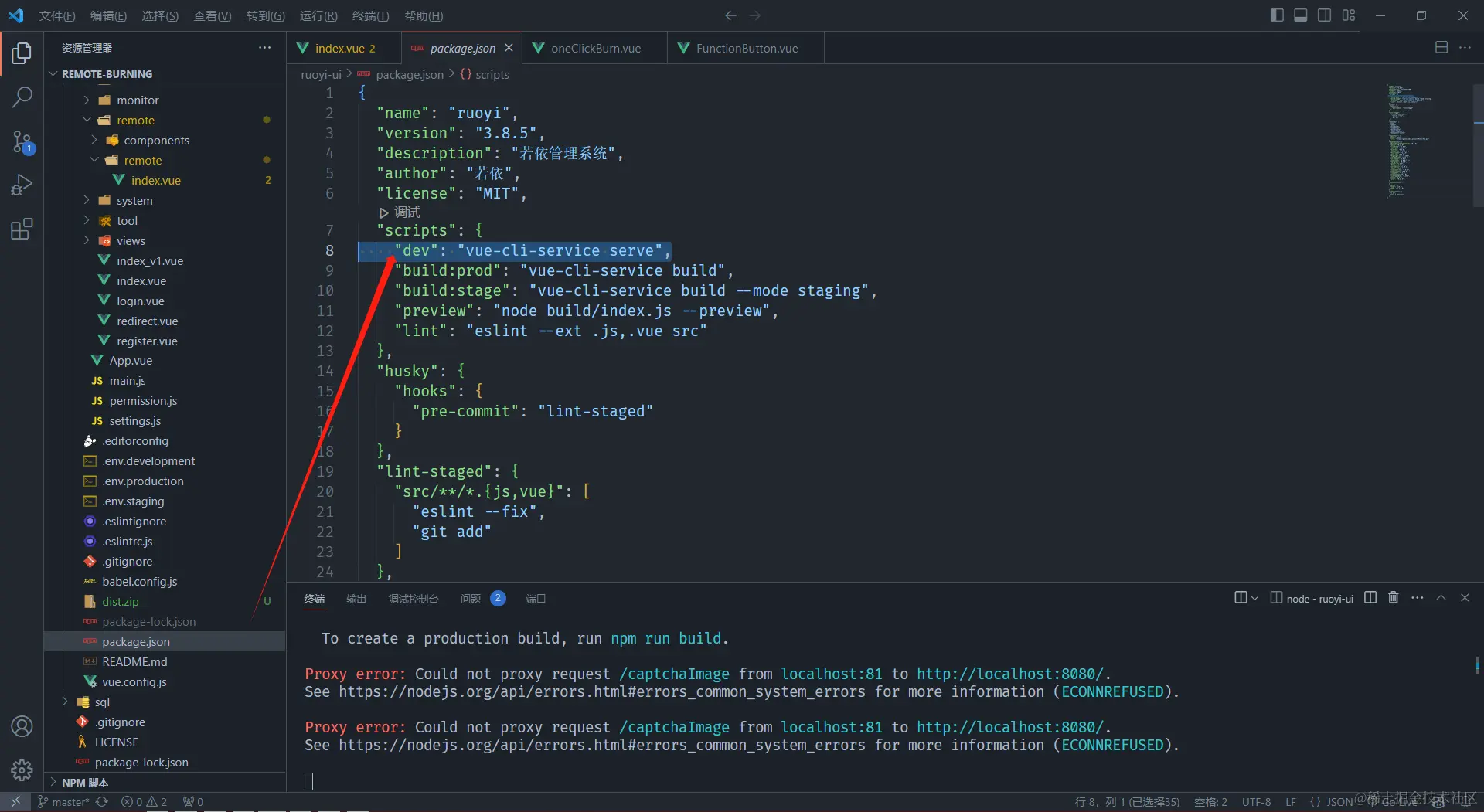Viewport: 1484px width, 812px height.
Task: Open the launch profile dropdown in the terminal
Action: click(x=1254, y=598)
